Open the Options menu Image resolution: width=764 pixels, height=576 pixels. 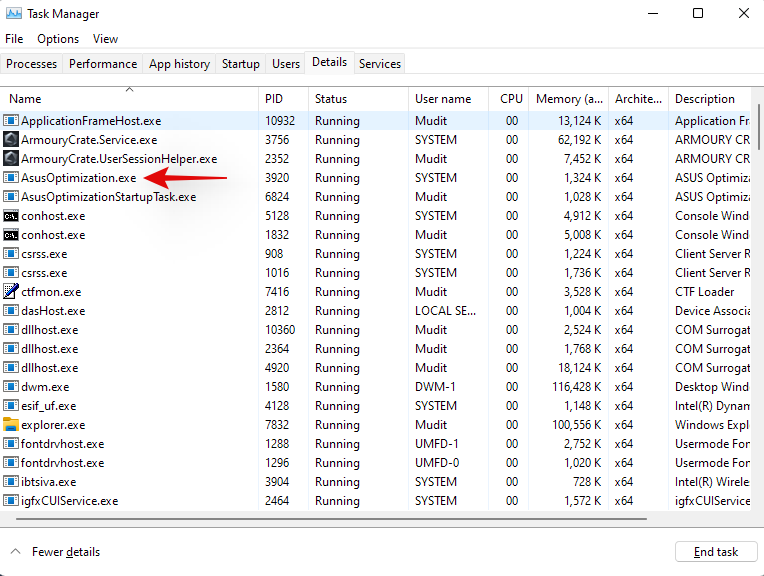[x=58, y=39]
